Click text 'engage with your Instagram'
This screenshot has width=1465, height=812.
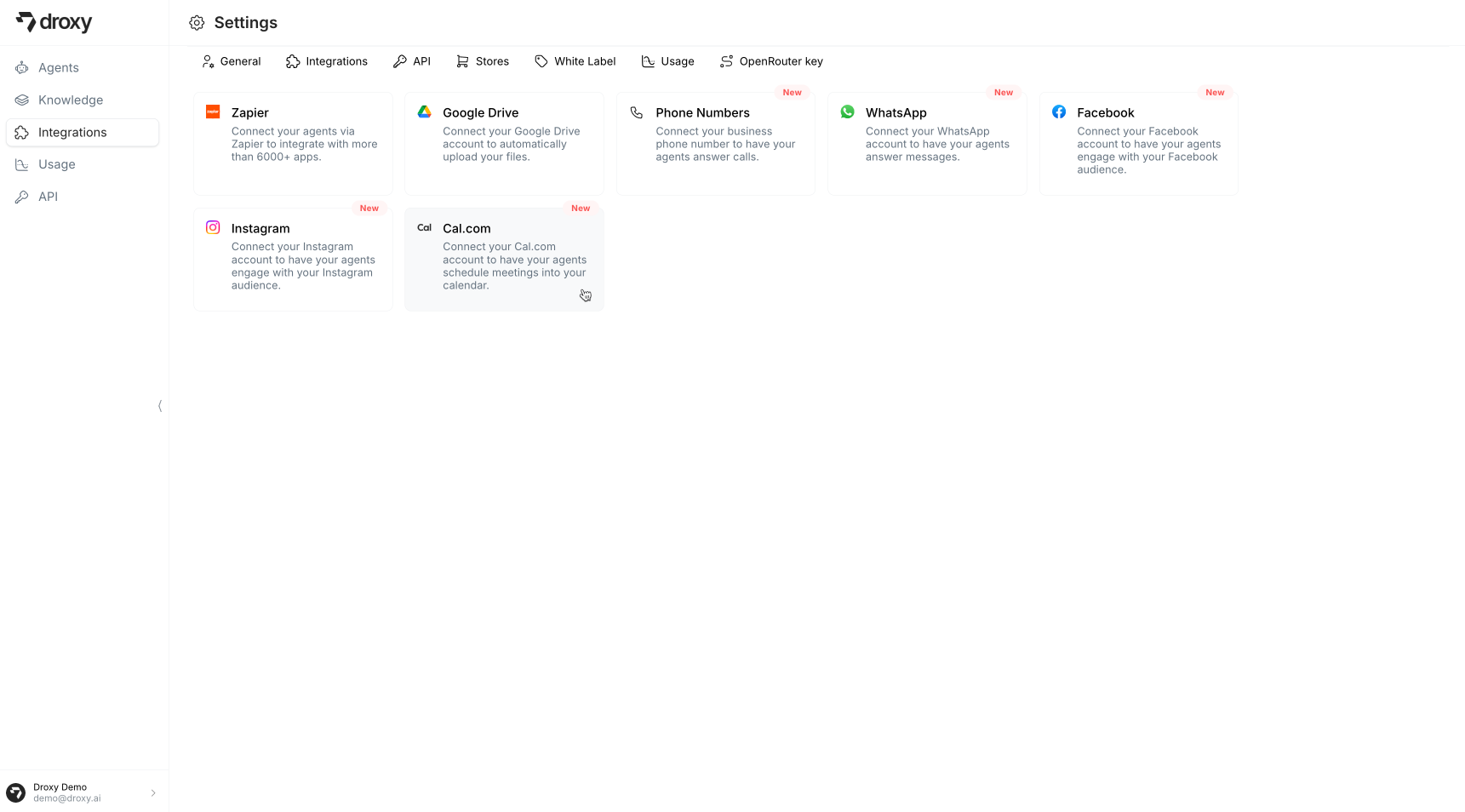click(x=302, y=273)
